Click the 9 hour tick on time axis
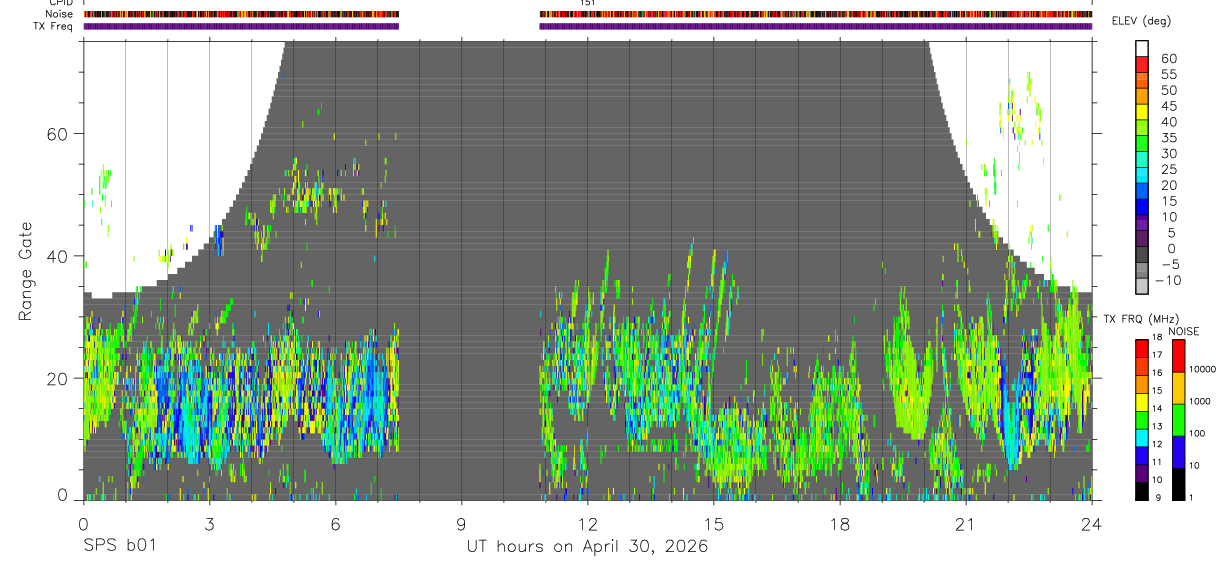This screenshot has height=567, width=1228. (461, 523)
